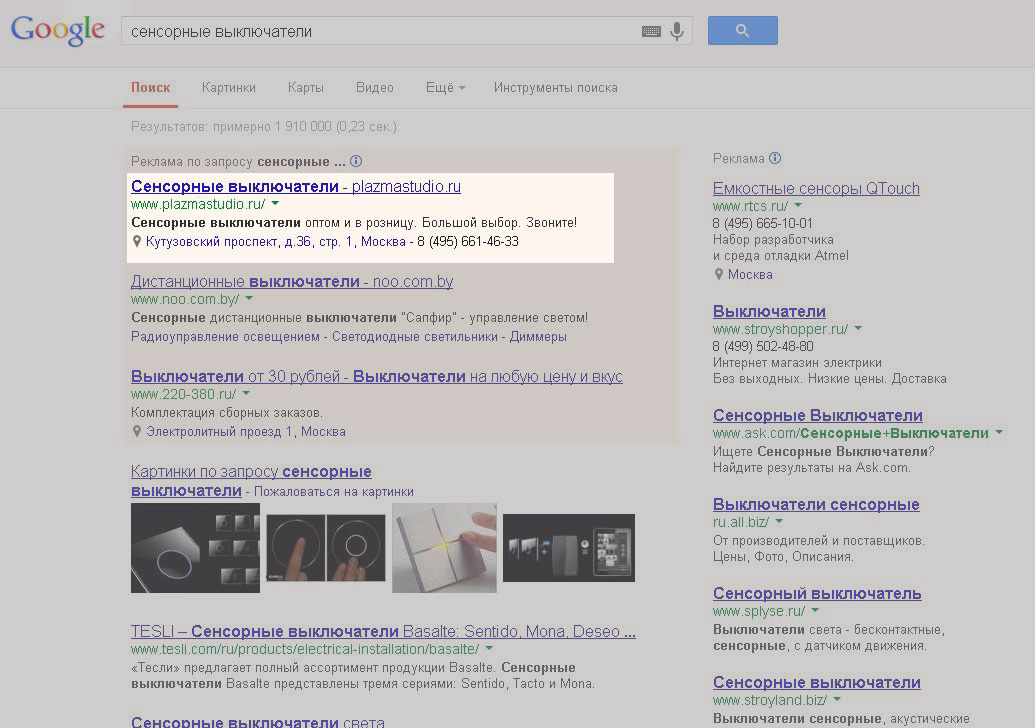This screenshot has width=1035, height=728.
Task: Open Картинки по запросу сенсорные выключатели link
Action: coord(251,481)
